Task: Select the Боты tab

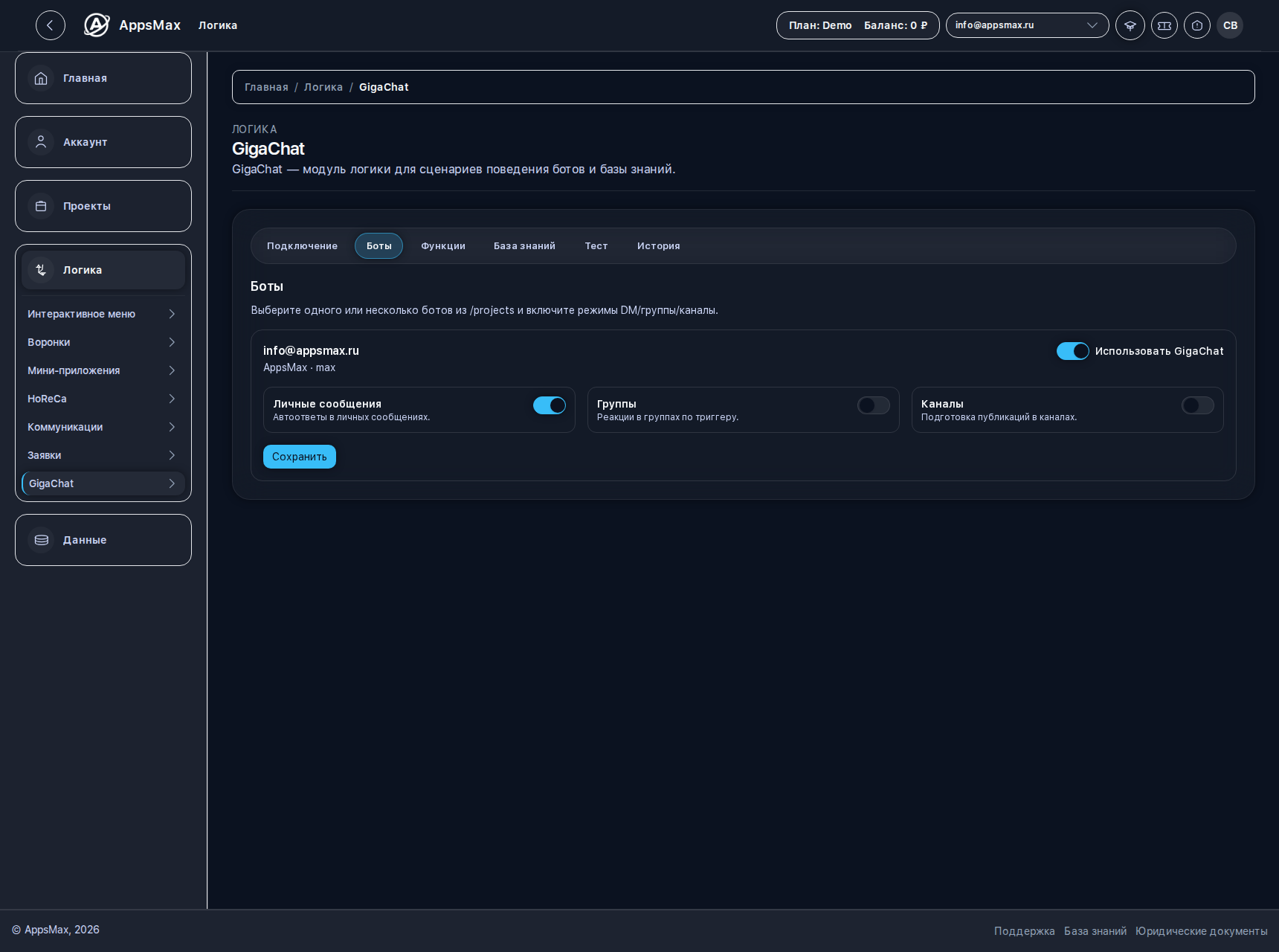Action: click(x=378, y=246)
